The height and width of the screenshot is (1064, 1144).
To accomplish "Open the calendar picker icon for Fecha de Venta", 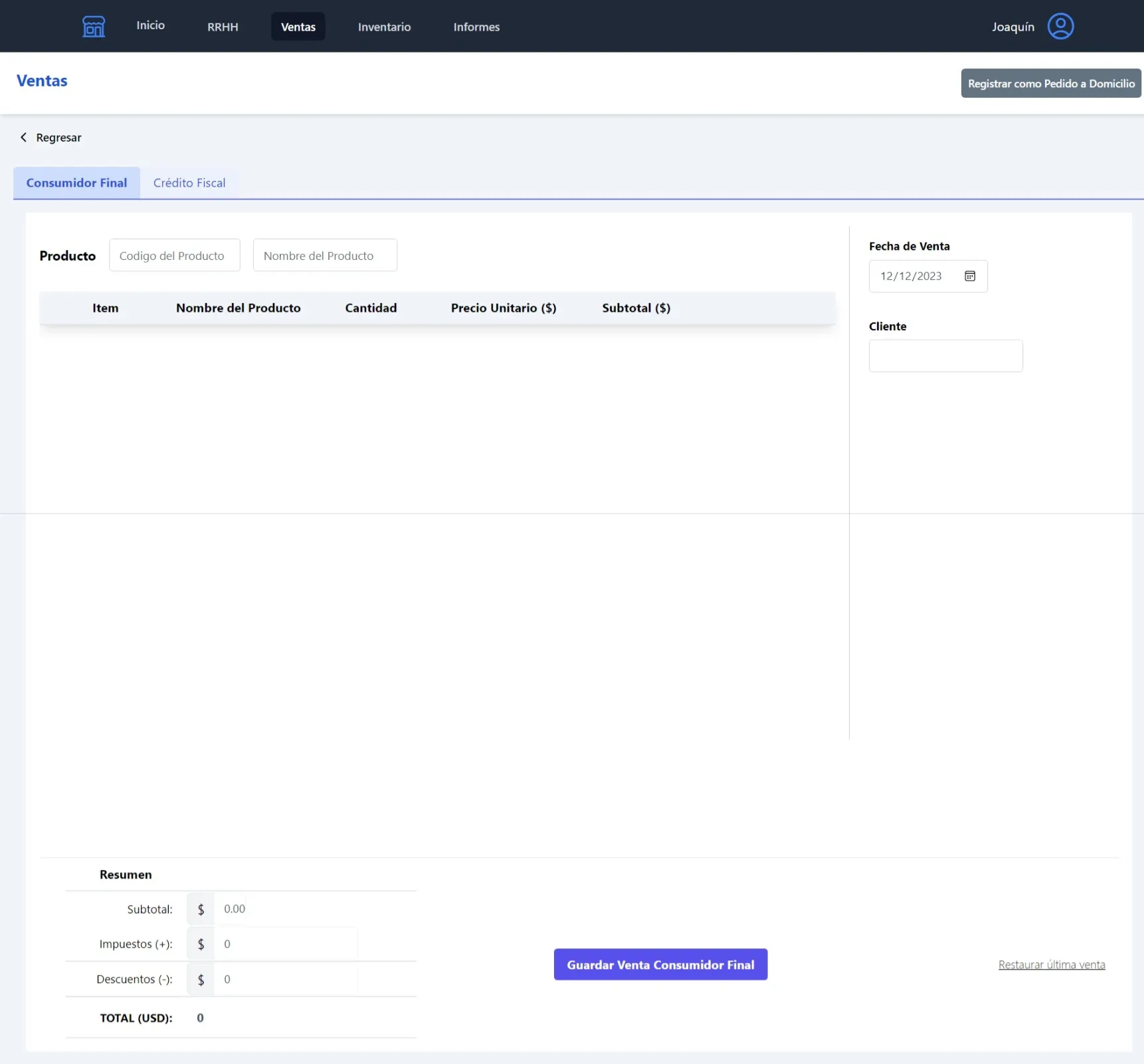I will click(x=970, y=276).
